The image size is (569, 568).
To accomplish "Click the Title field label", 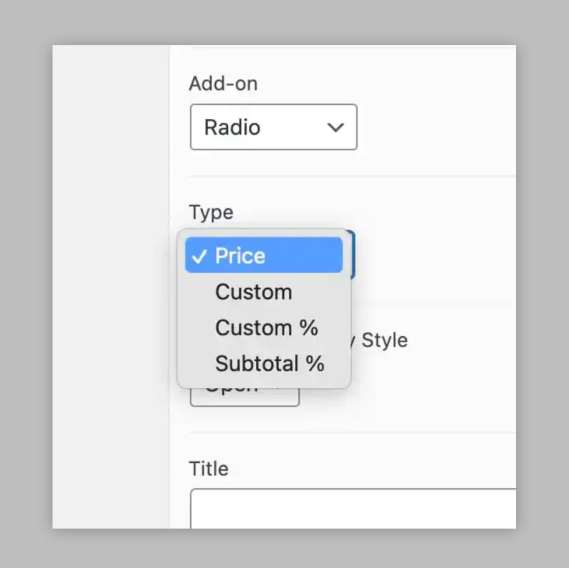I will pos(209,469).
